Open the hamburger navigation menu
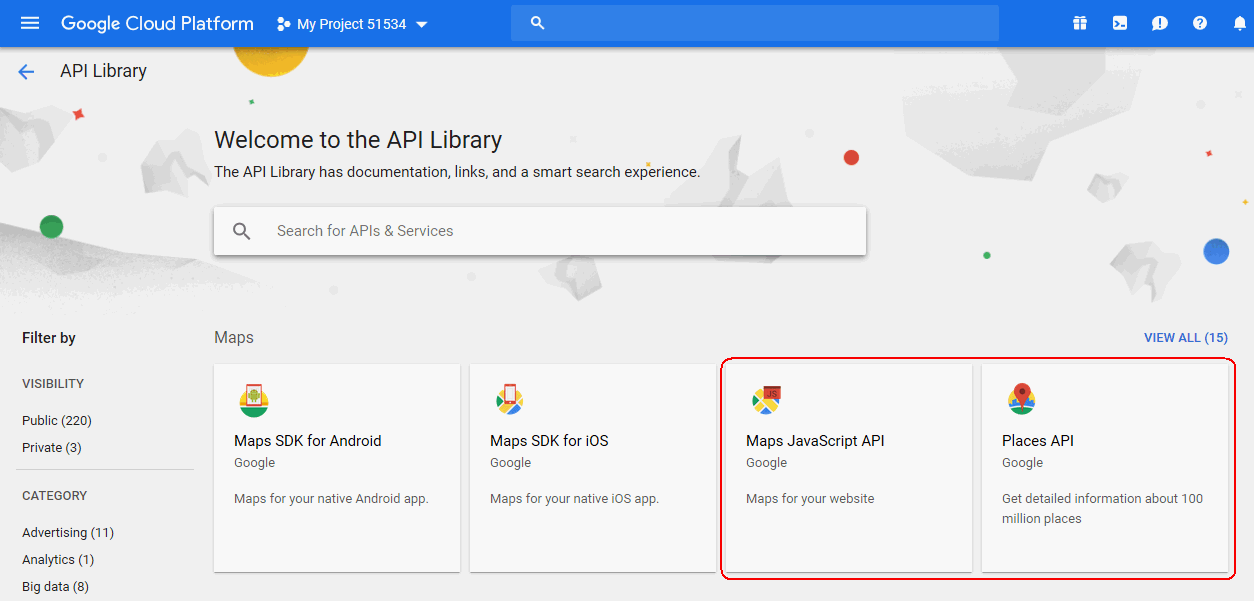This screenshot has width=1254, height=601. point(30,23)
